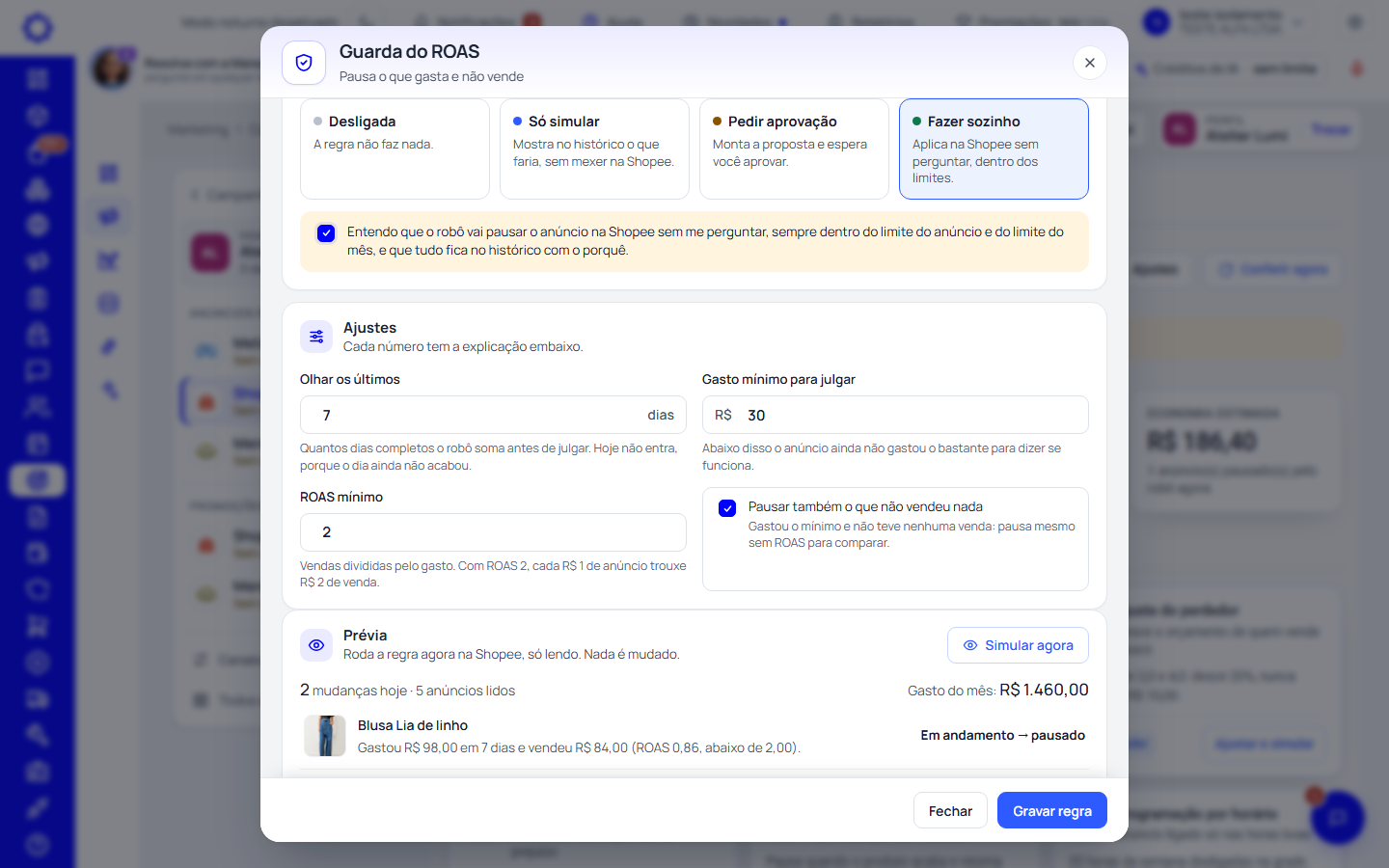Focus the 'Gasto mínimo para julgar' field
Viewport: 1389px width, 868px height.
point(895,415)
